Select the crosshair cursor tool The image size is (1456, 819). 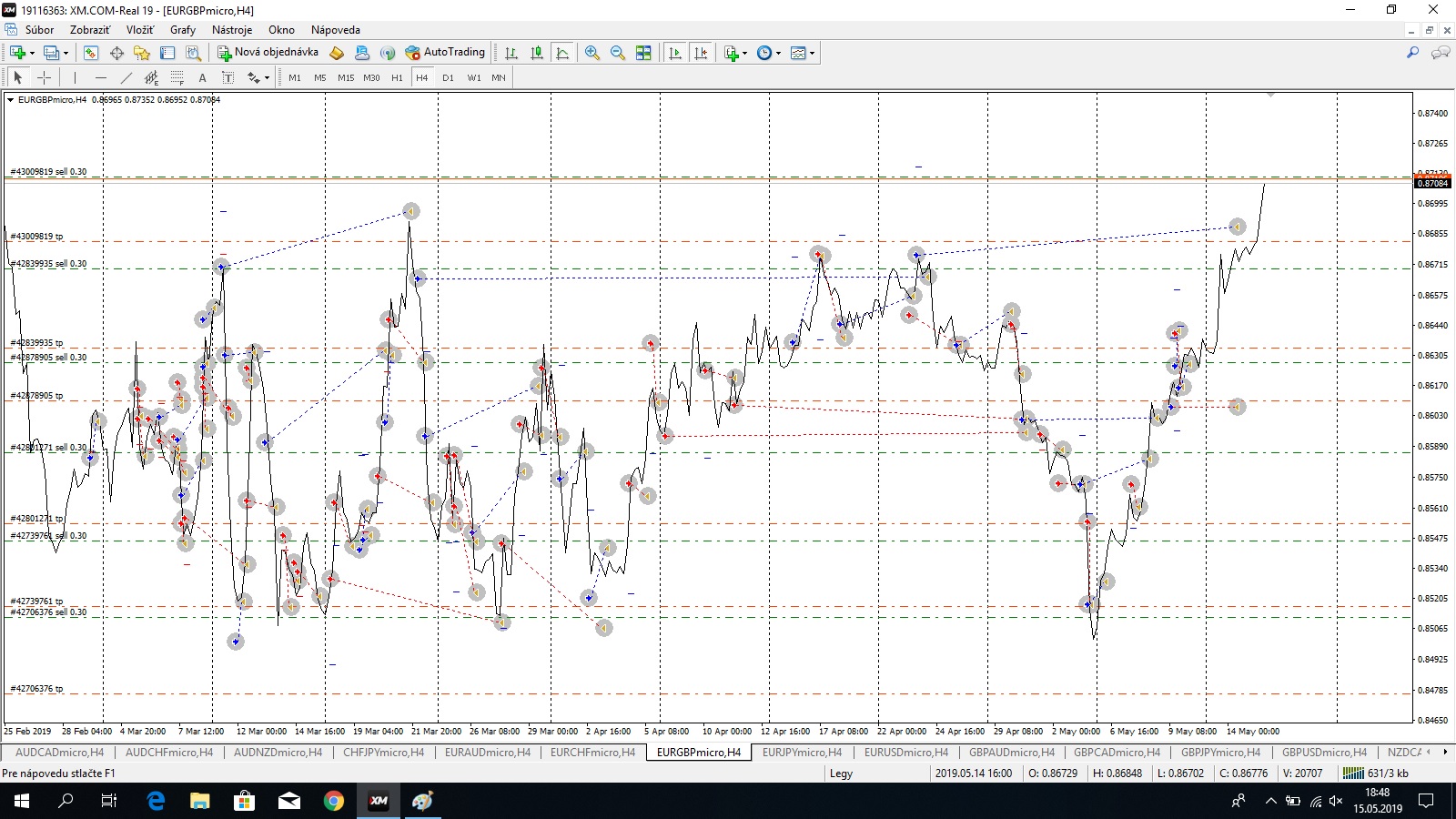coord(44,77)
